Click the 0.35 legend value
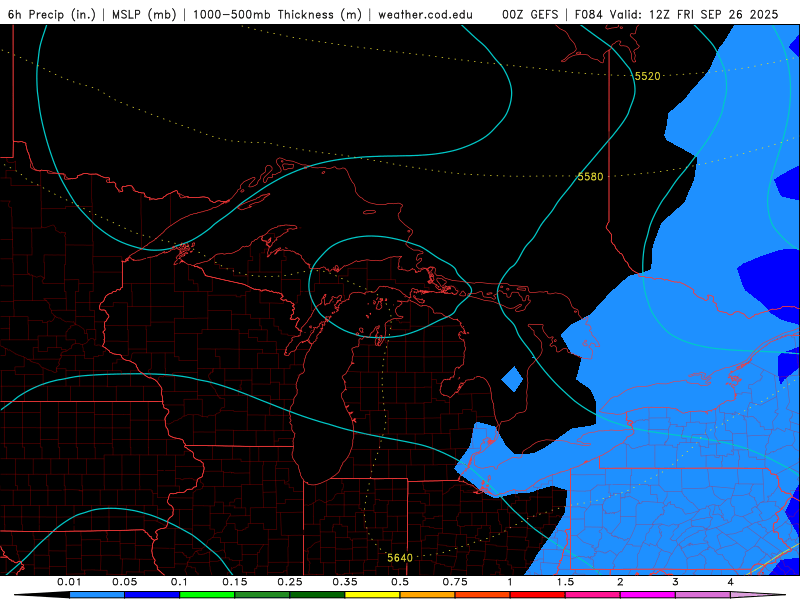The width and height of the screenshot is (800, 600). coord(345,582)
